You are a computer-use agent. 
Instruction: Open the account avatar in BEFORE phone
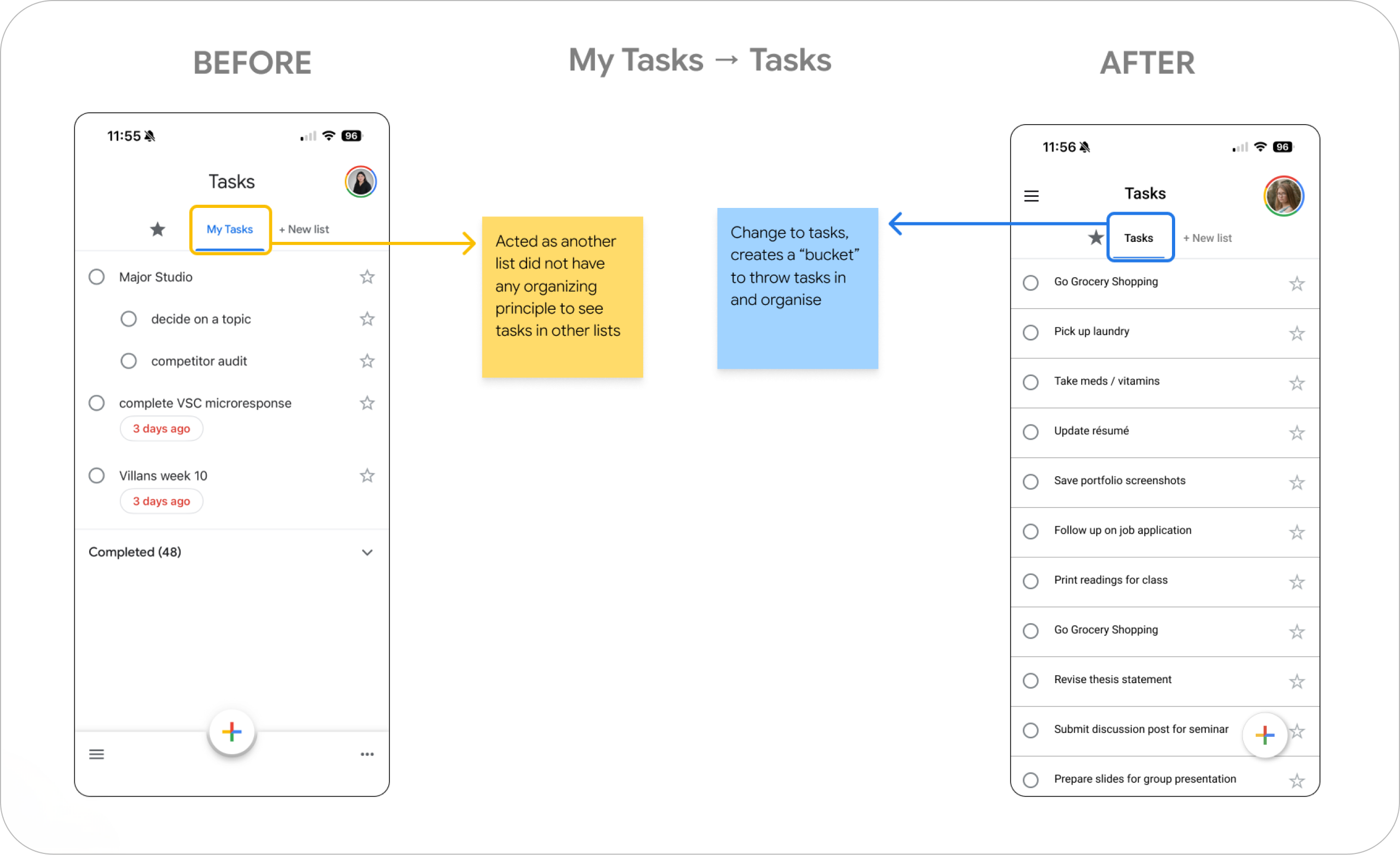pyautogui.click(x=361, y=182)
